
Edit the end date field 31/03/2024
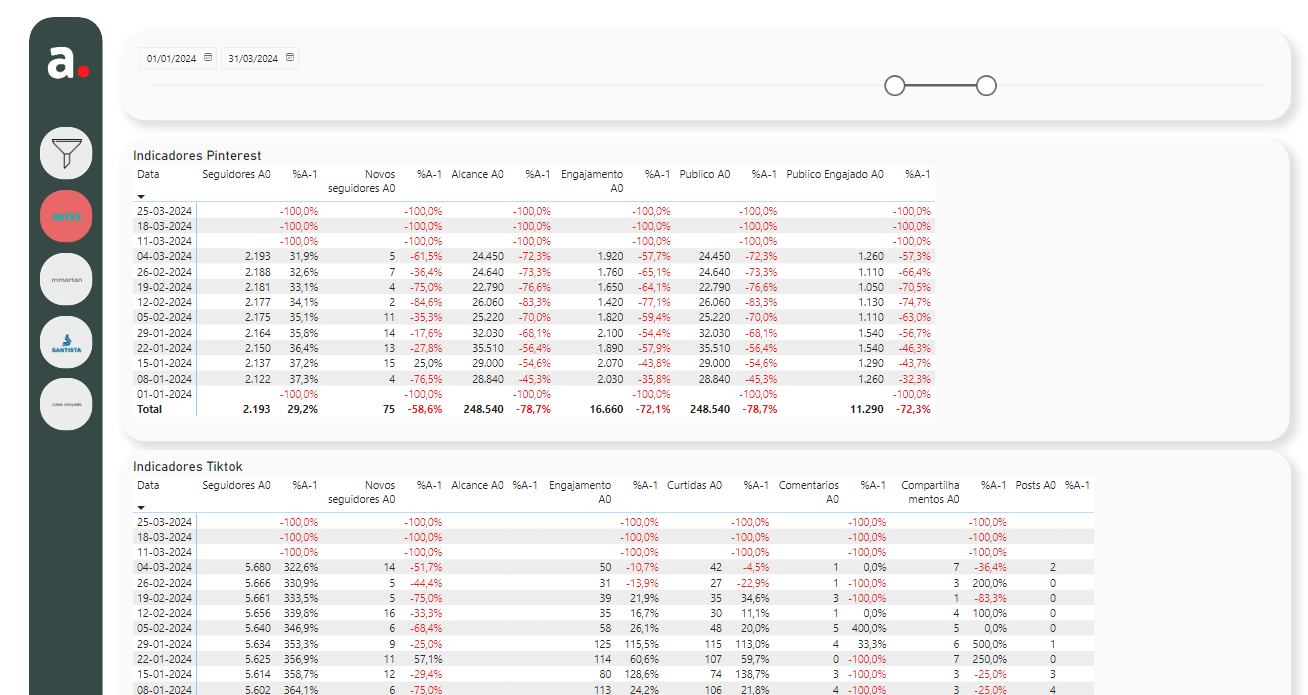253,59
